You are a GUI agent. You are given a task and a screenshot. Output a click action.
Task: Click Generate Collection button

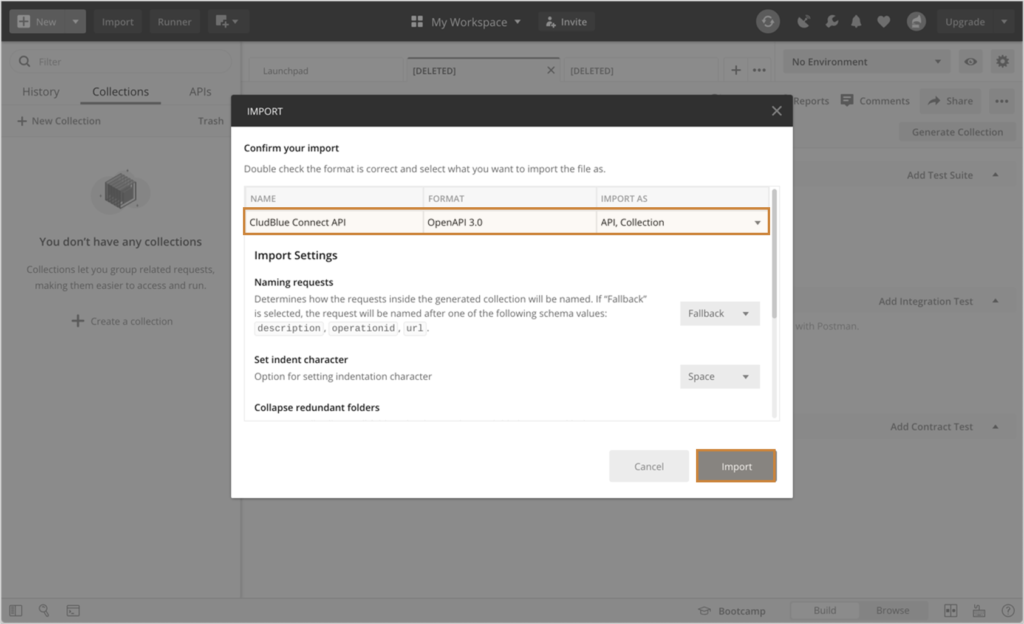click(957, 132)
